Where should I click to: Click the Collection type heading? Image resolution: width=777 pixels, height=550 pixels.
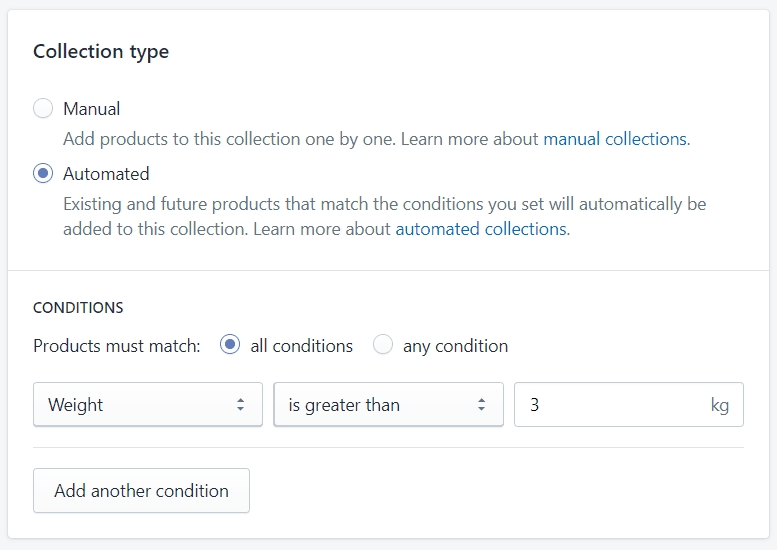coord(101,52)
